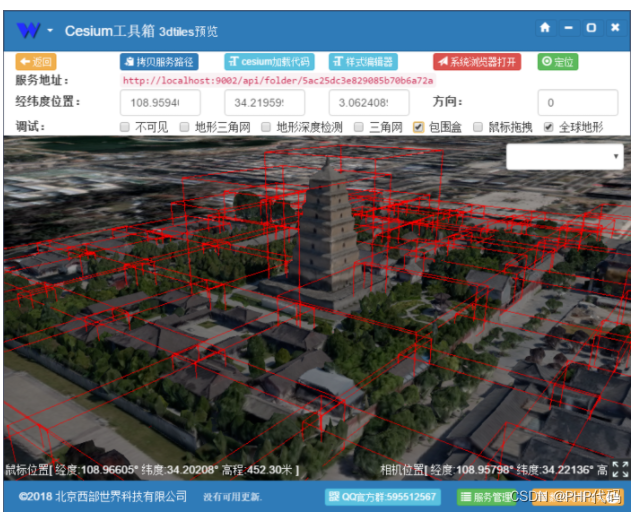Click the ©2018 北京西部世界科技有限公司 copyright text
This screenshot has height=513, width=637.
coord(103,496)
